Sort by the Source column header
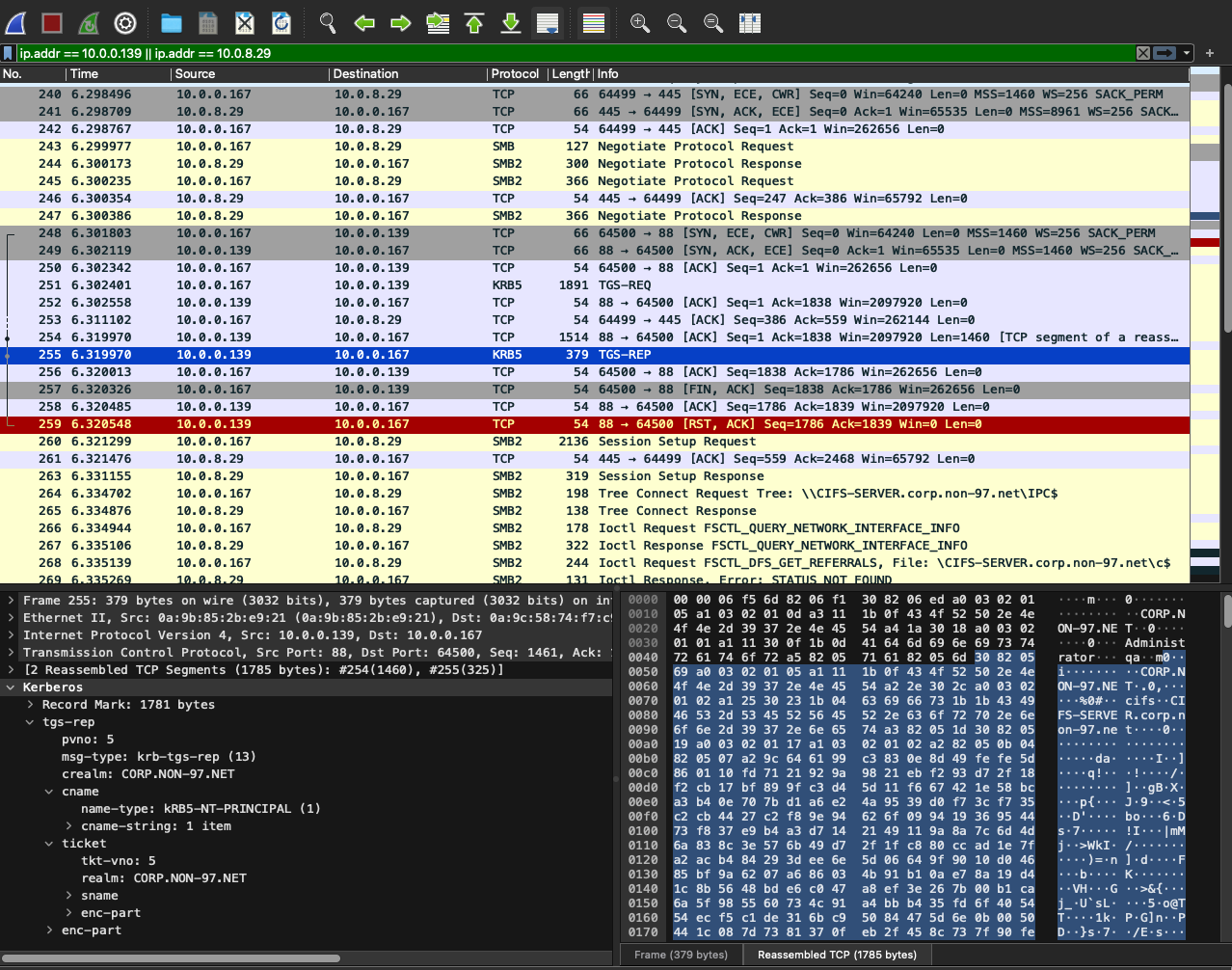The image size is (1232, 970). (x=250, y=74)
